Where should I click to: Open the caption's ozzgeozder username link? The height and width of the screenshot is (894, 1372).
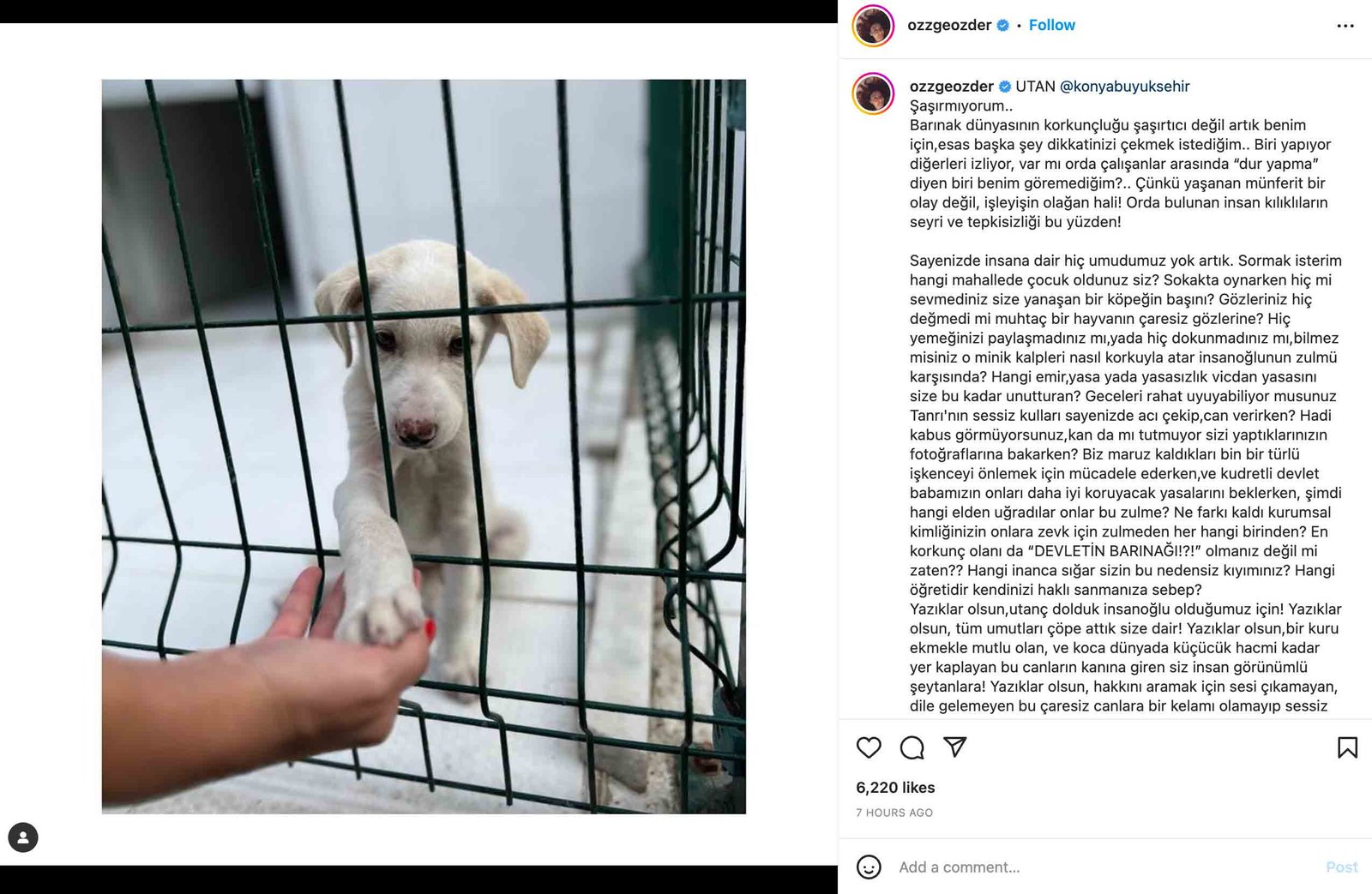pos(951,86)
